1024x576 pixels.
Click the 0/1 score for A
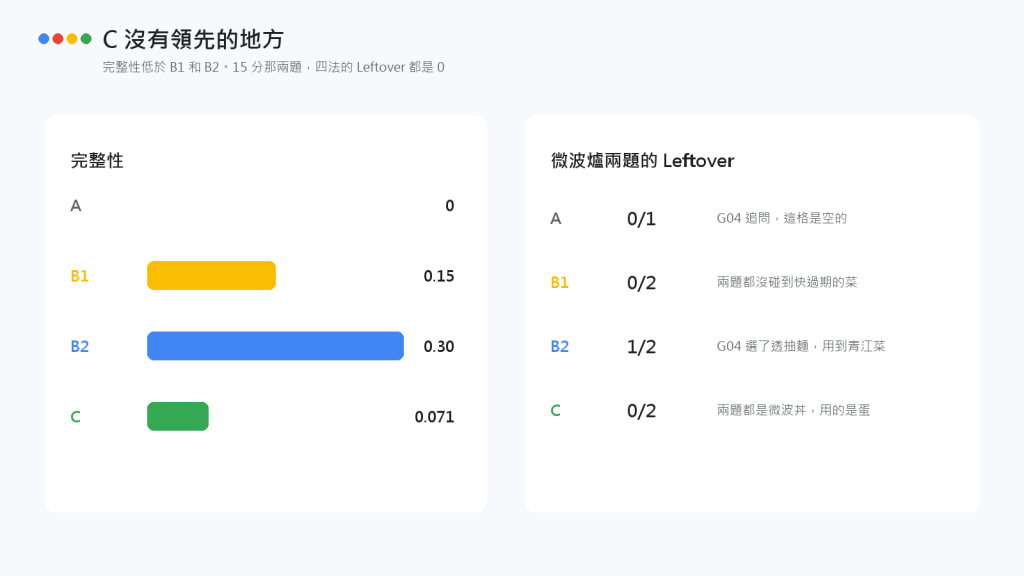click(x=641, y=219)
